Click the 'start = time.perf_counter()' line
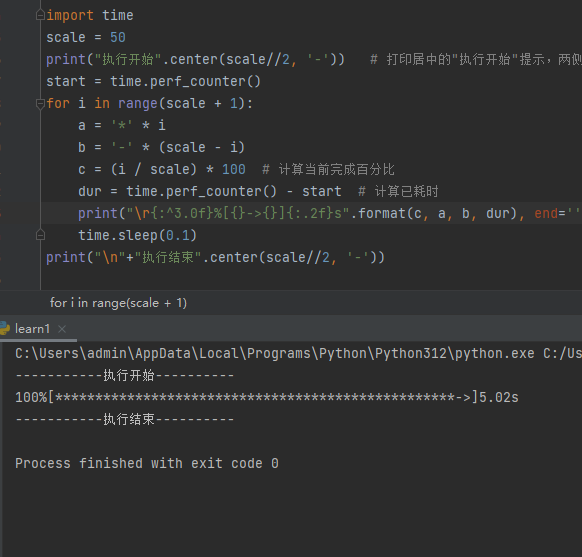Image resolution: width=582 pixels, height=557 pixels. (x=153, y=82)
